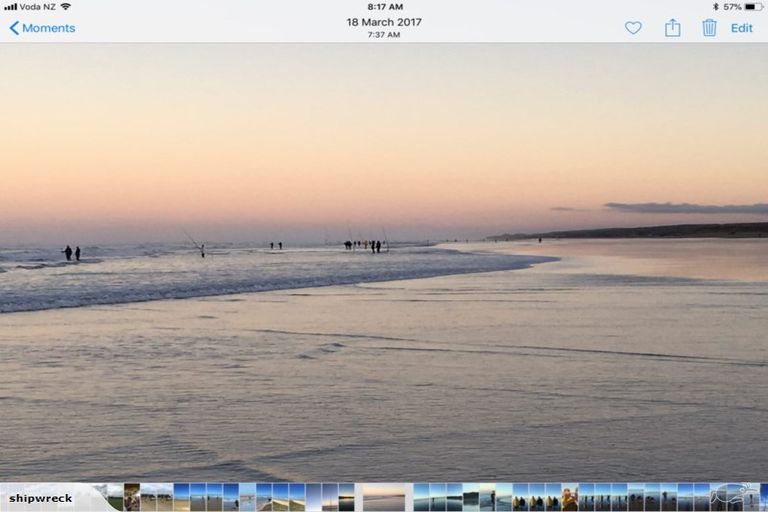768x512 pixels.
Task: Tap the Wi-Fi status icon
Action: click(x=66, y=7)
